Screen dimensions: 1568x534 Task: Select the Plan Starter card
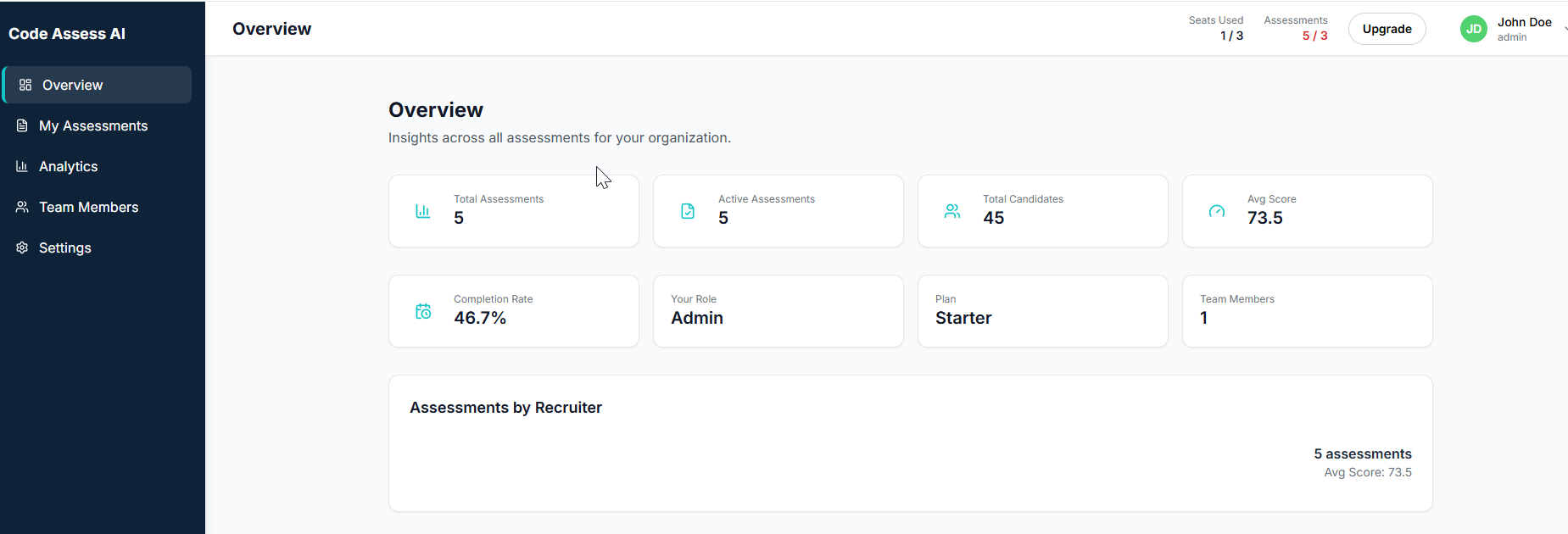pyautogui.click(x=1042, y=311)
